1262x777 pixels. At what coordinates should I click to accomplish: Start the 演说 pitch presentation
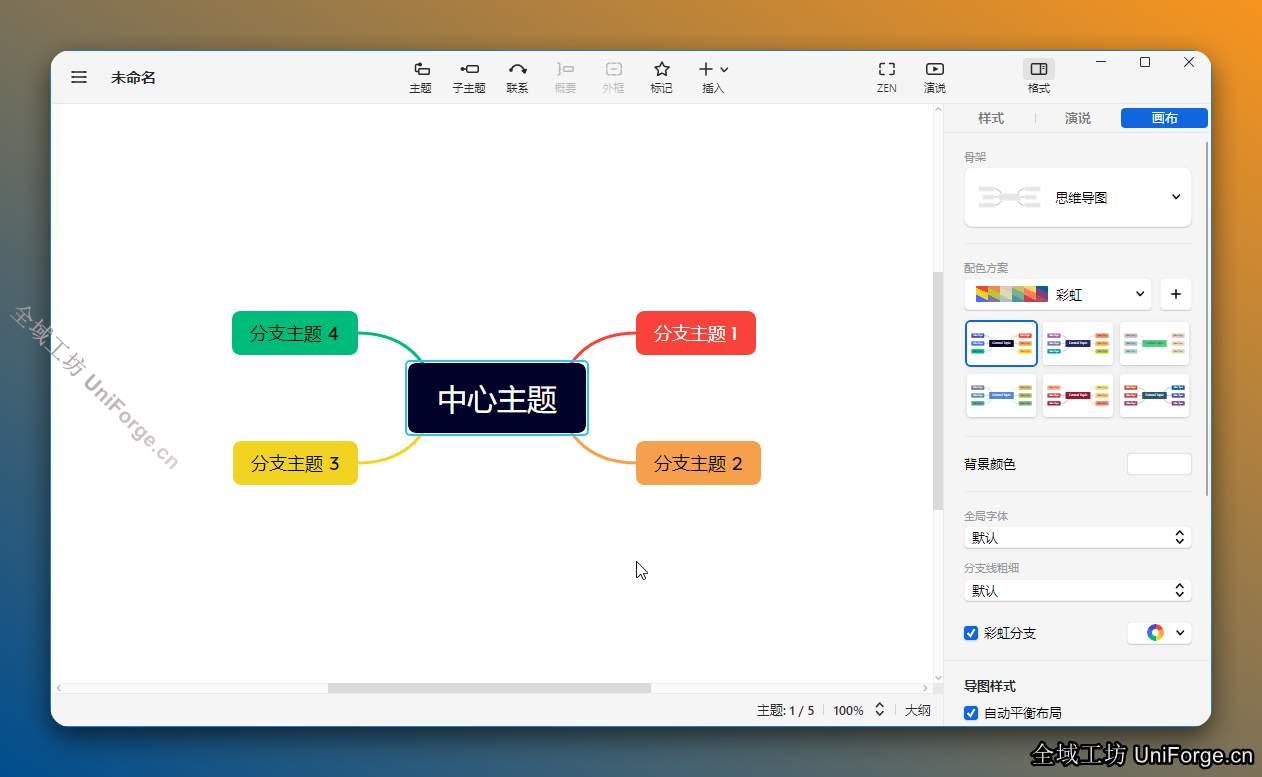[x=935, y=77]
